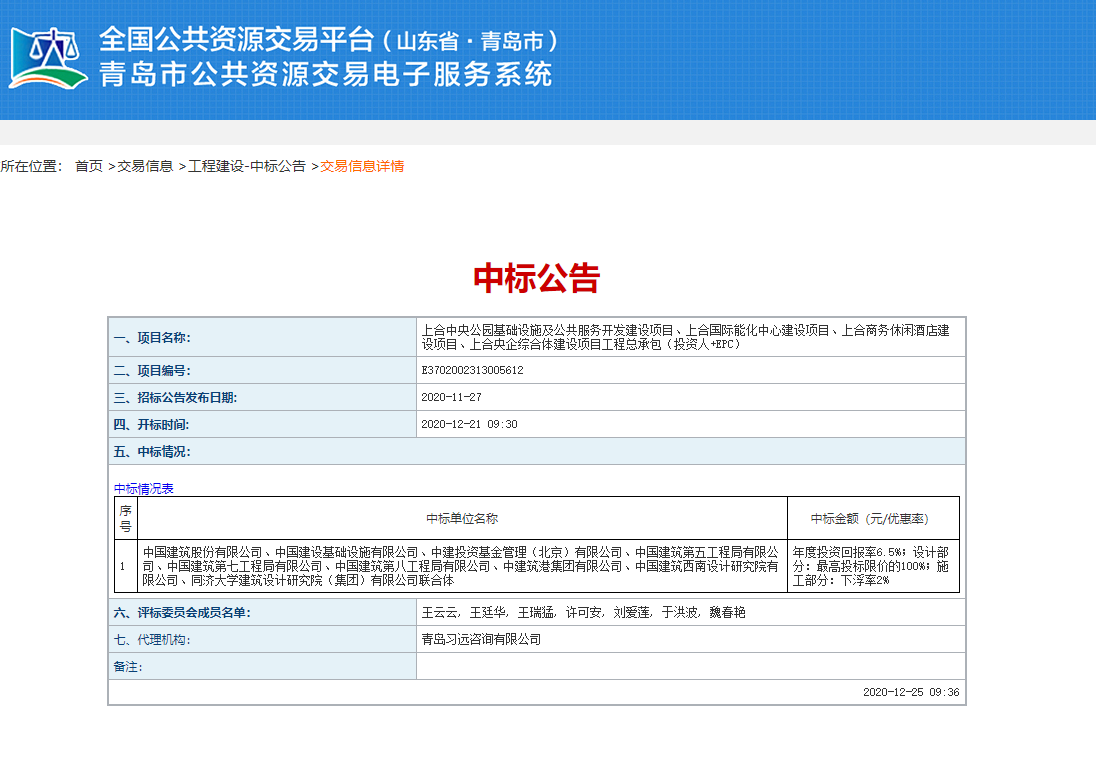Click the 全国公共资源交易平台 header title
1096x770 pixels.
(236, 40)
